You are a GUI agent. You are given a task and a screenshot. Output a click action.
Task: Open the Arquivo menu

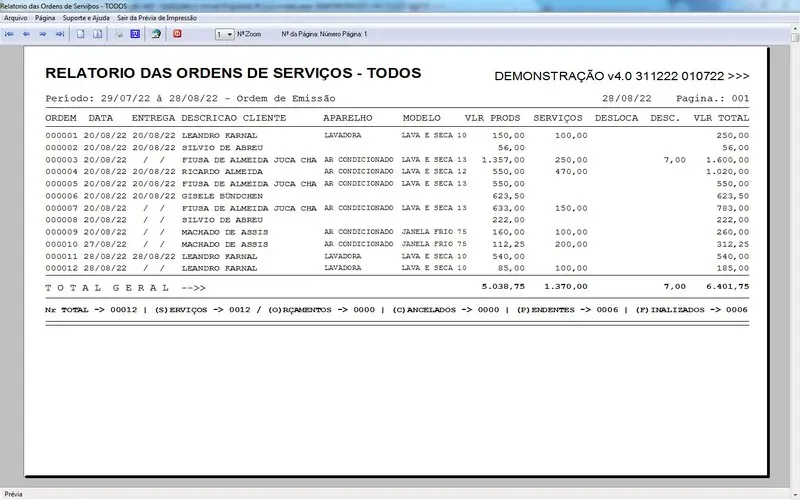tap(16, 18)
